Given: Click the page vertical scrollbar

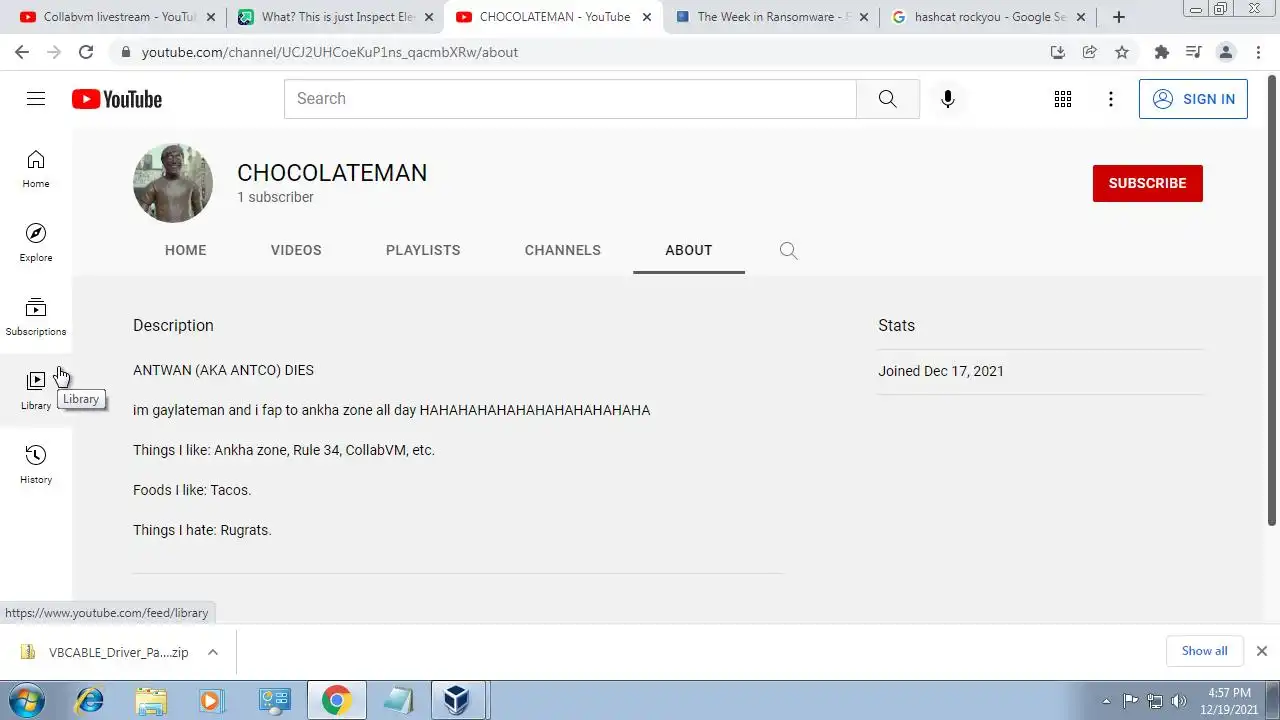Looking at the screenshot, I should tap(1272, 300).
